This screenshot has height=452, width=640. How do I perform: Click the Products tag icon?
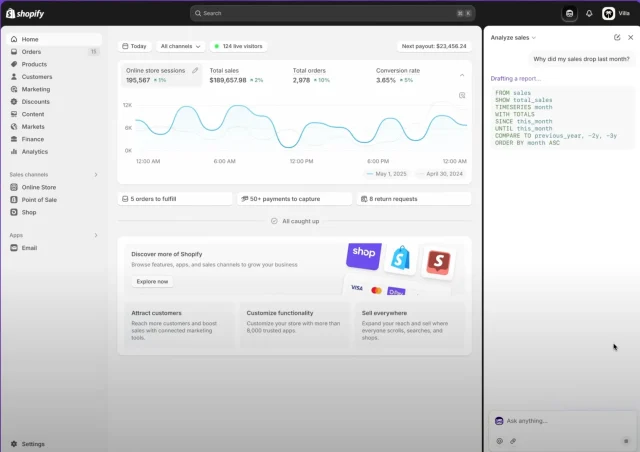tap(14, 64)
